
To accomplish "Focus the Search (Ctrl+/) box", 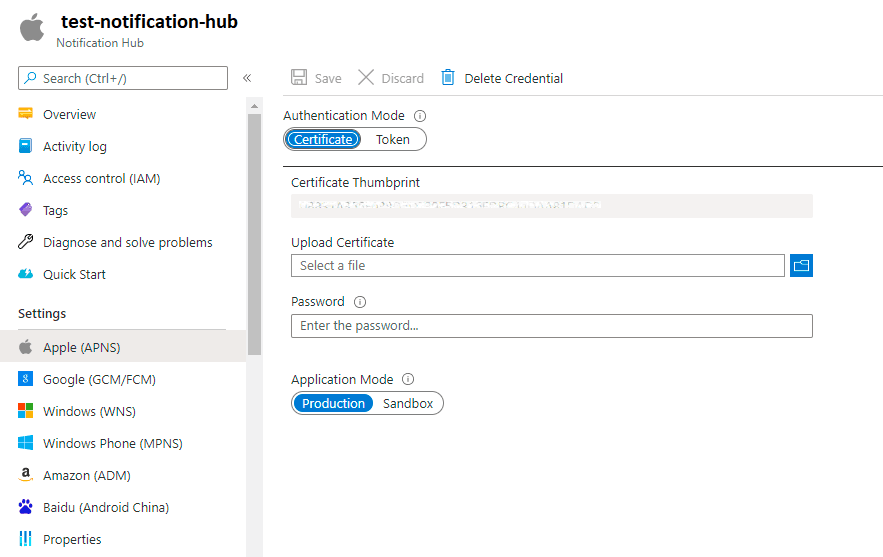I will [x=123, y=78].
